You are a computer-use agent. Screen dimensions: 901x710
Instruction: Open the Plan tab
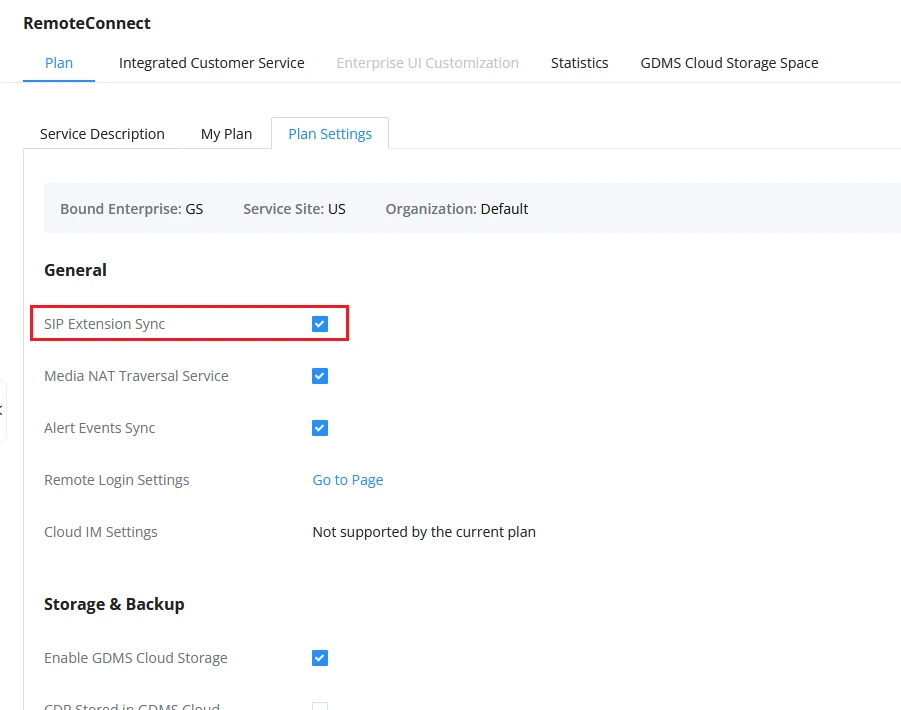(x=59, y=63)
